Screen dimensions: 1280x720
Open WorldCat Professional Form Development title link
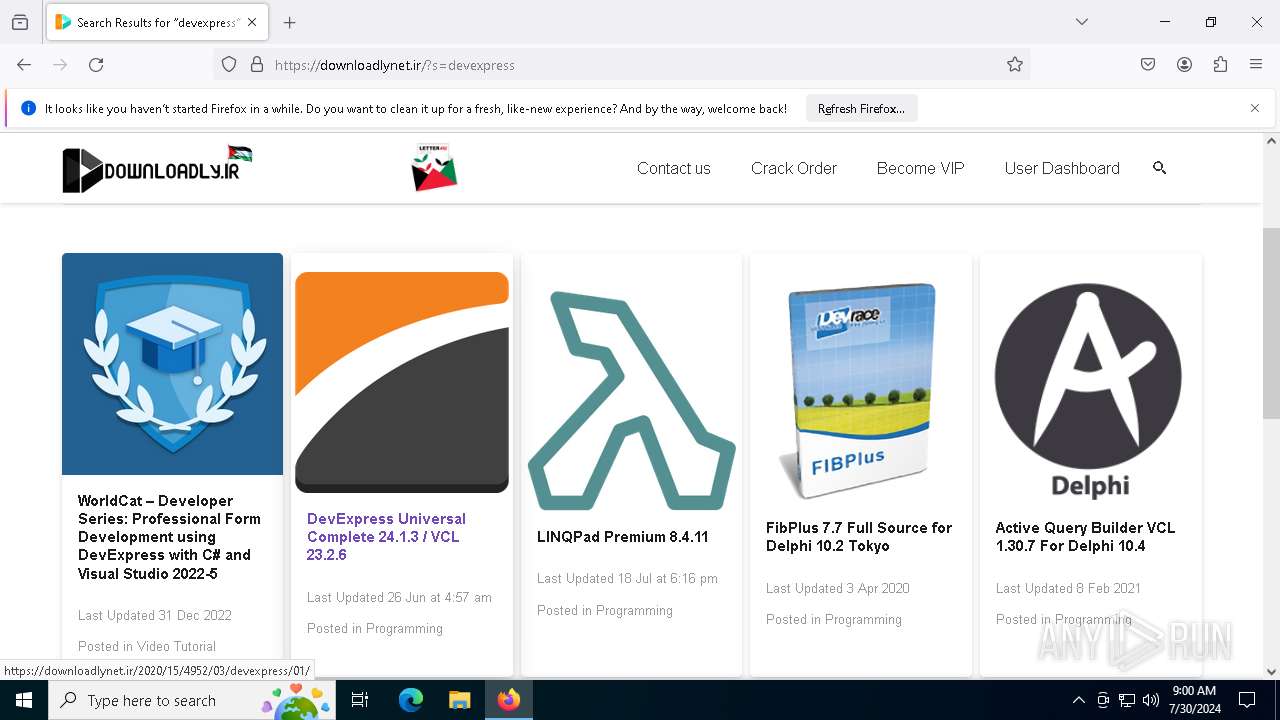[170, 537]
